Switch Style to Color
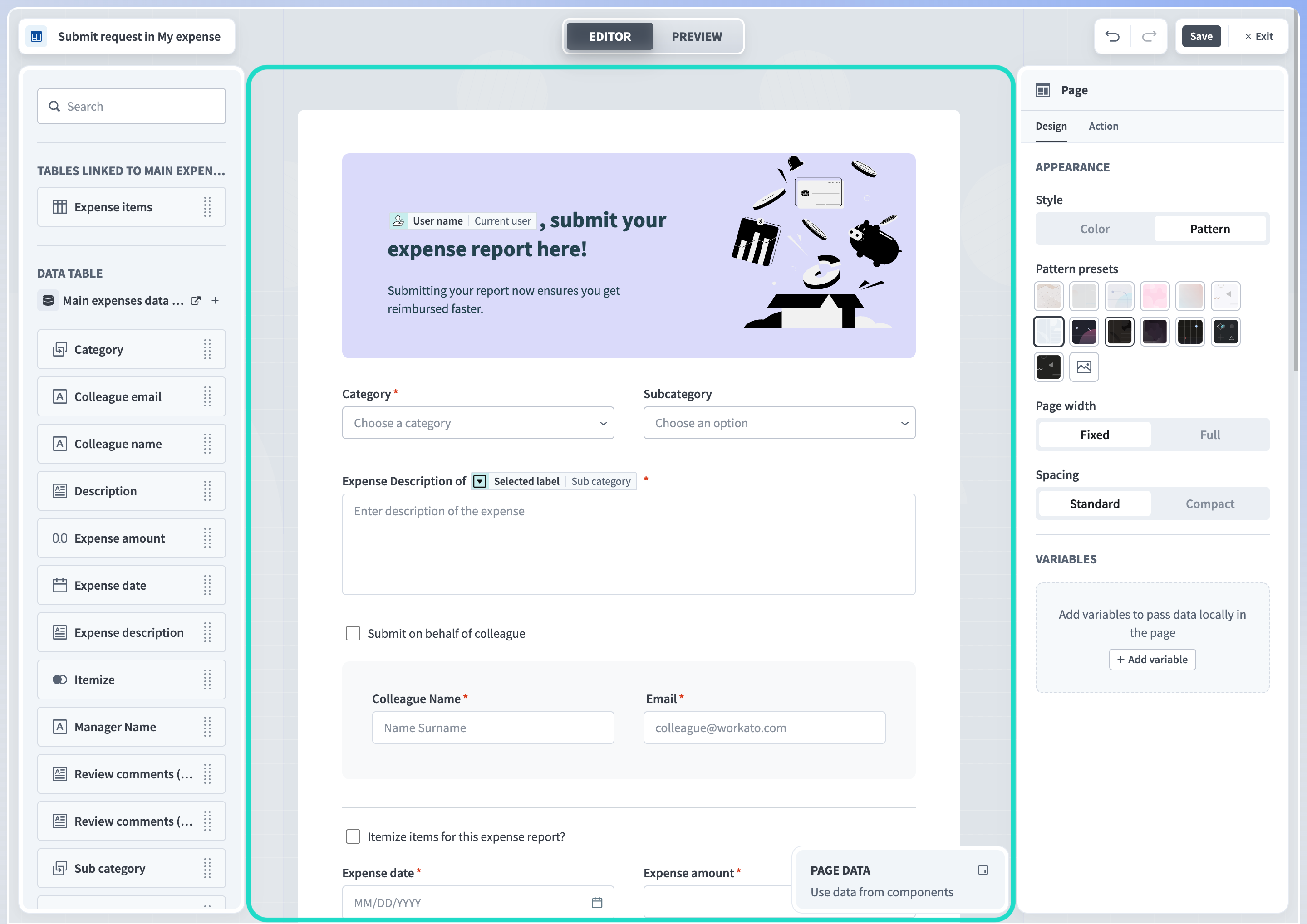Image resolution: width=1307 pixels, height=924 pixels. [x=1095, y=229]
